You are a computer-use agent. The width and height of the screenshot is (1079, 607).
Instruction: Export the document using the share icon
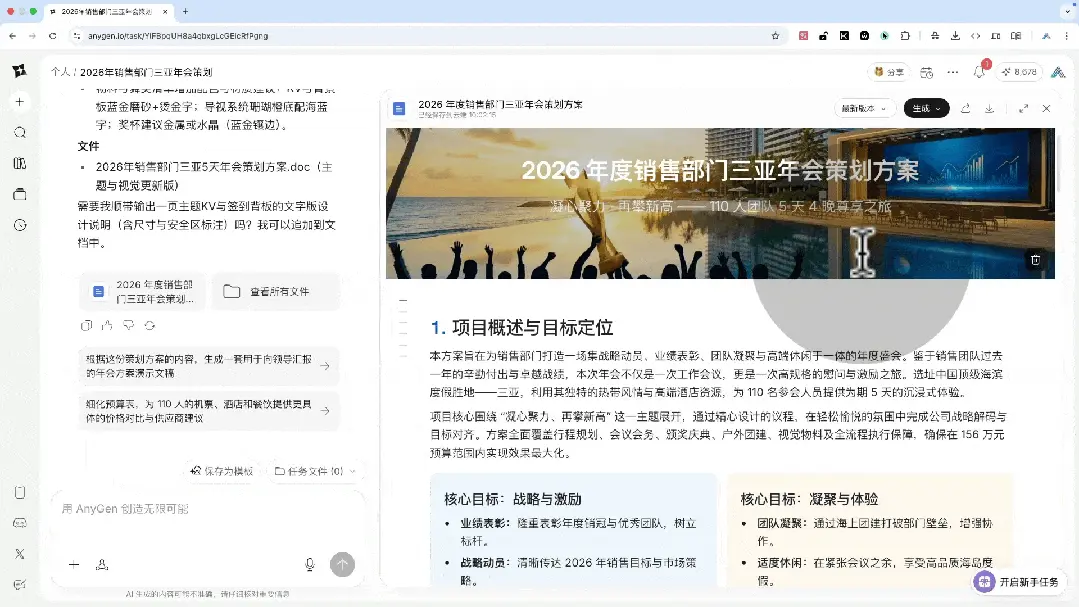click(x=966, y=108)
